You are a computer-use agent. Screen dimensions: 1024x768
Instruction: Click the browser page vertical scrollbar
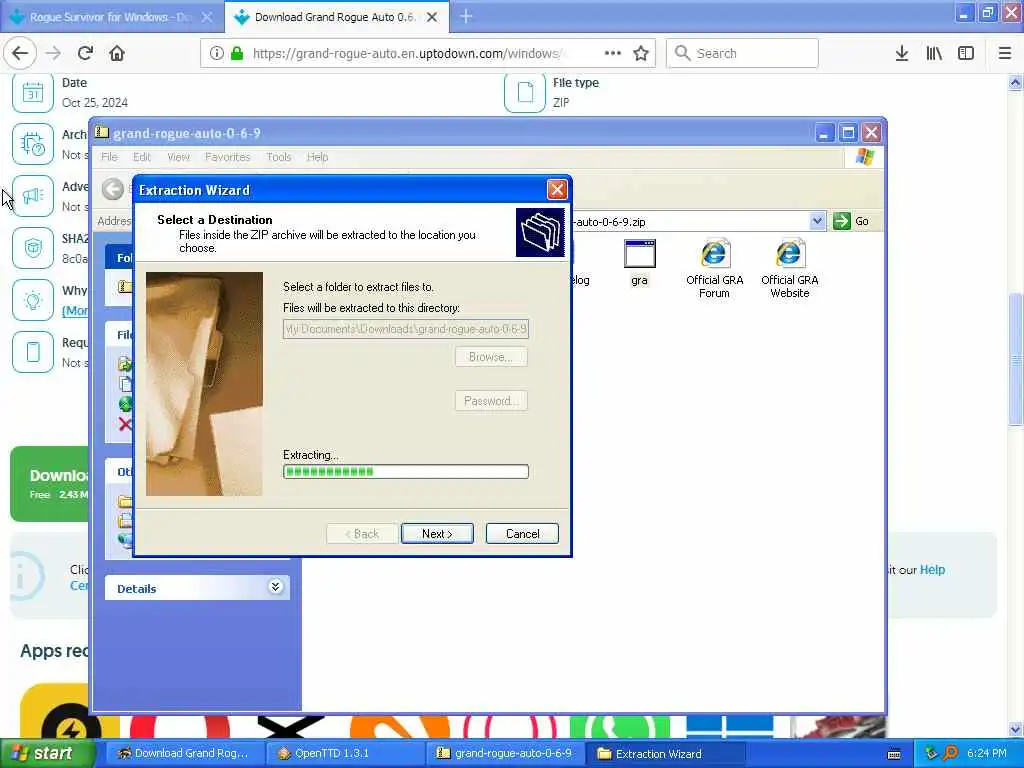1016,358
